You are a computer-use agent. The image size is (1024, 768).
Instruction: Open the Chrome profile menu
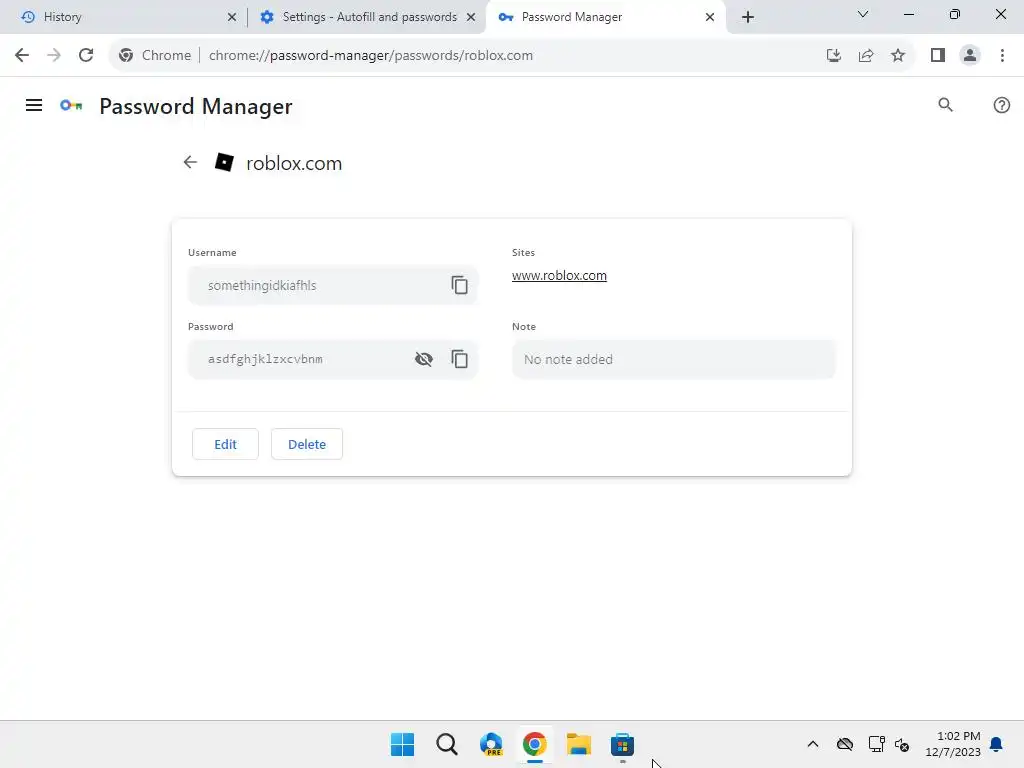[970, 56]
